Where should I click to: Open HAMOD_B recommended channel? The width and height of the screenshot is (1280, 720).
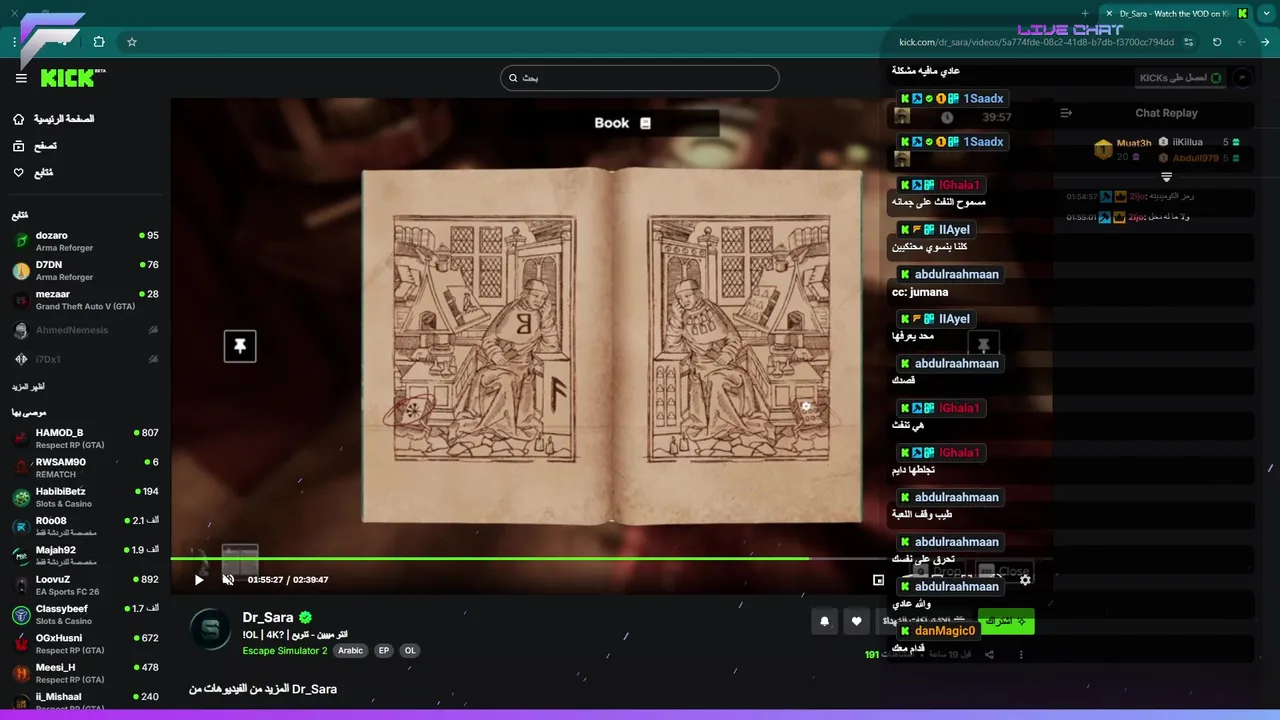pos(85,438)
